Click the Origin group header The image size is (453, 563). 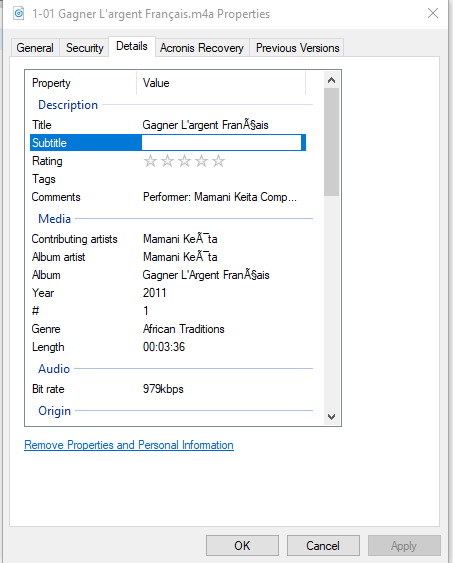(55, 411)
